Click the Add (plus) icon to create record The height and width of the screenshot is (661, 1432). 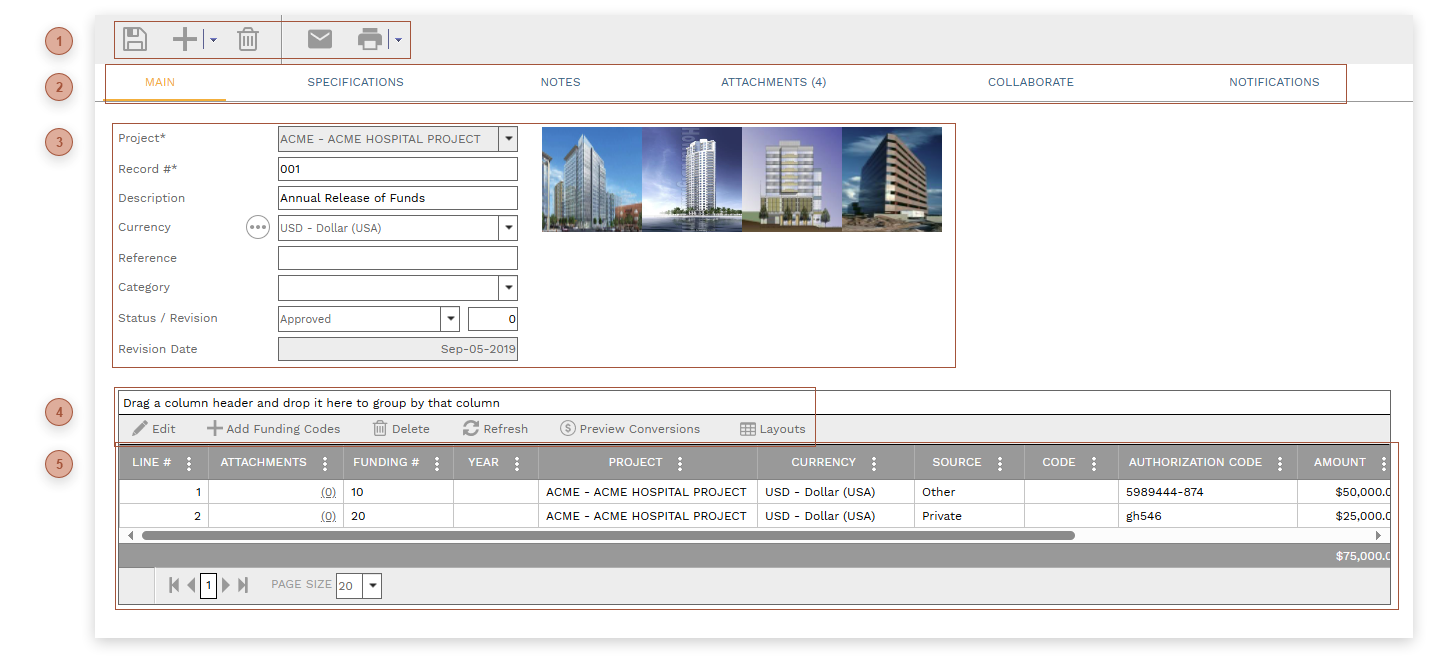click(183, 39)
